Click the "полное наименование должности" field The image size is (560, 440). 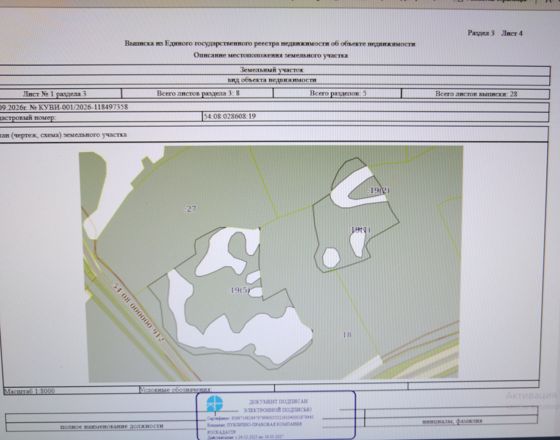tap(112, 426)
